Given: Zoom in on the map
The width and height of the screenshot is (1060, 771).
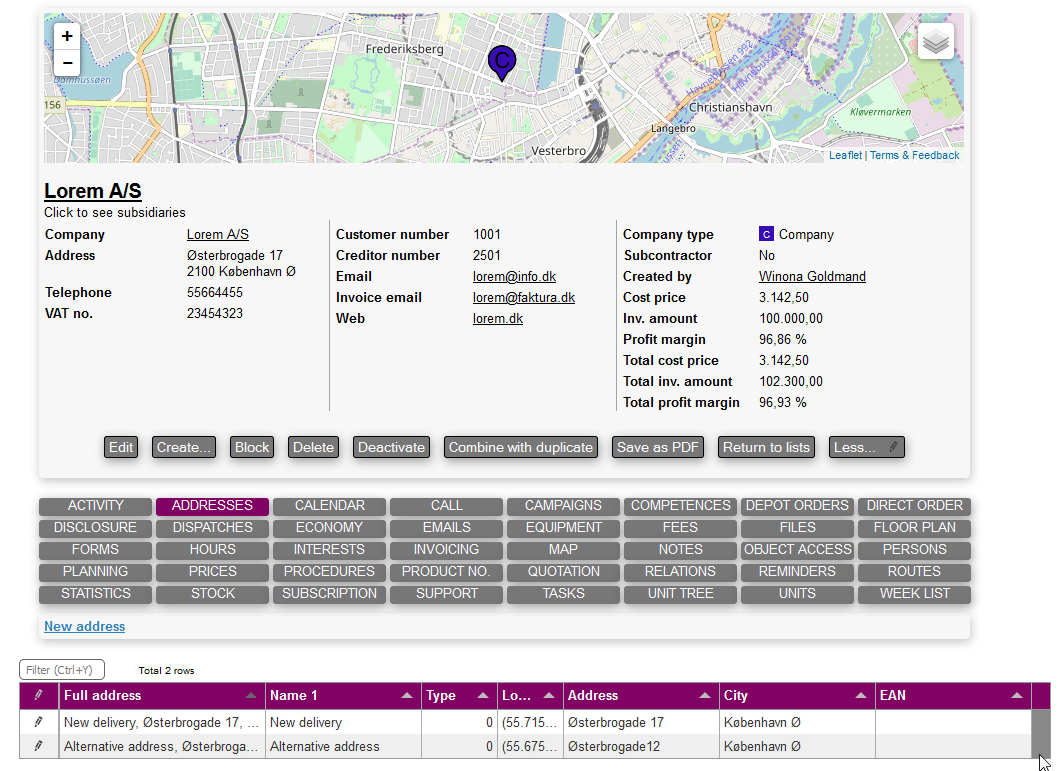Looking at the screenshot, I should pos(67,36).
